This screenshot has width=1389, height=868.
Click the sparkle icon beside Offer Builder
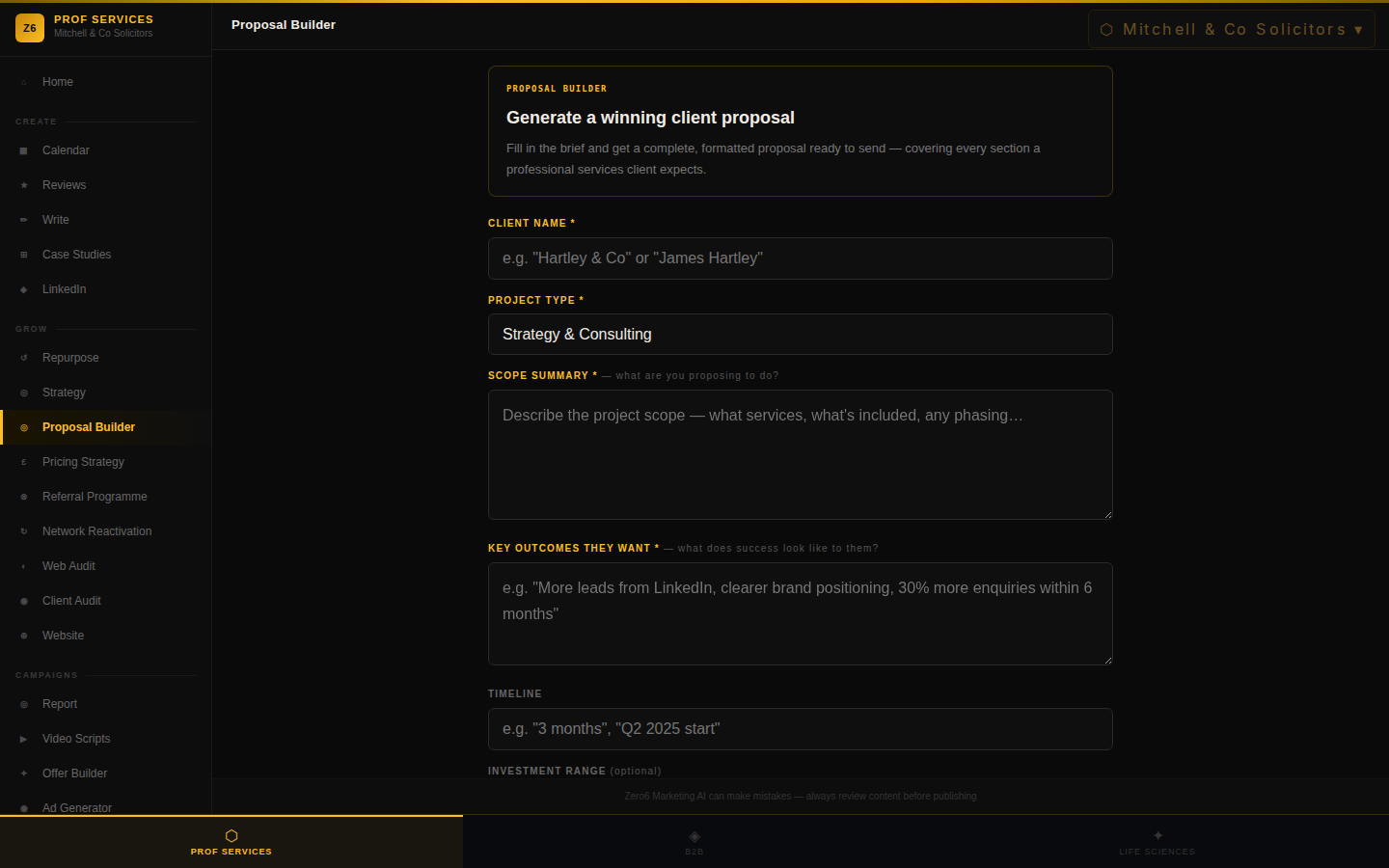point(24,773)
